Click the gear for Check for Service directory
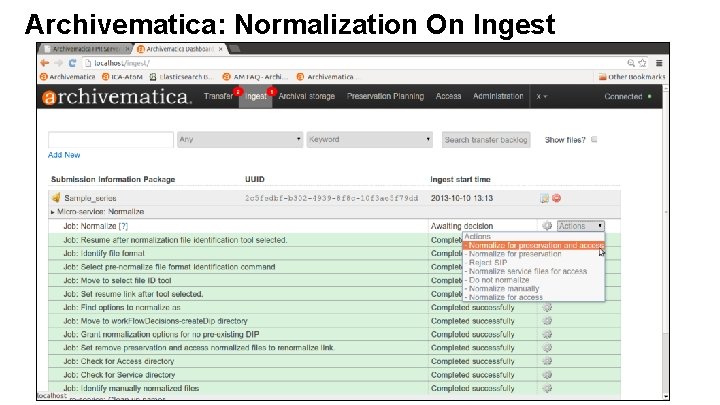The width and height of the screenshot is (720, 405). click(547, 375)
